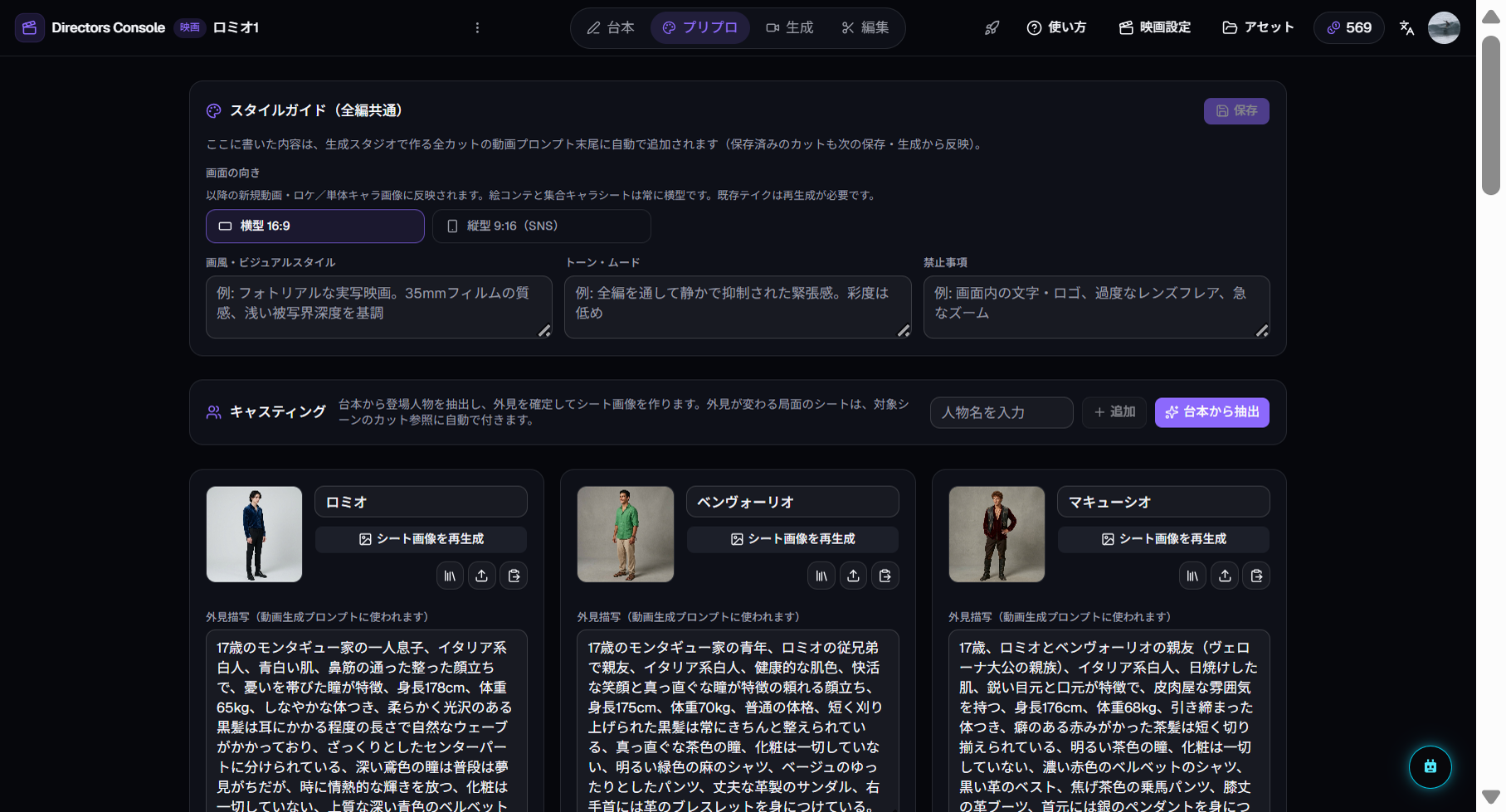Screen dimensions: 1506x812
Task: Open library for マキューシオ sheet image
Action: pyautogui.click(x=1192, y=576)
